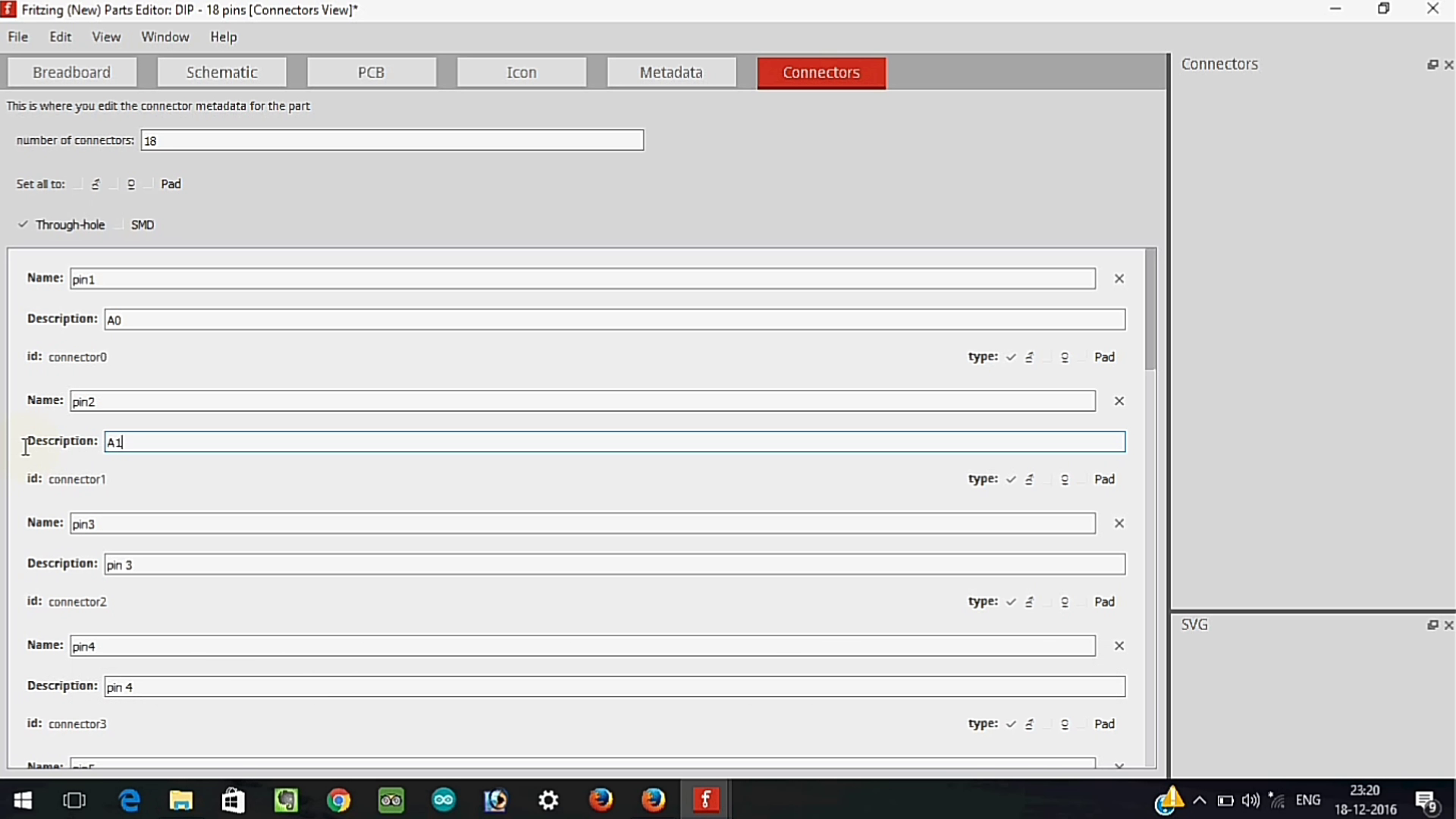Open the Windows Start menu
The width and height of the screenshot is (1456, 819).
click(23, 800)
